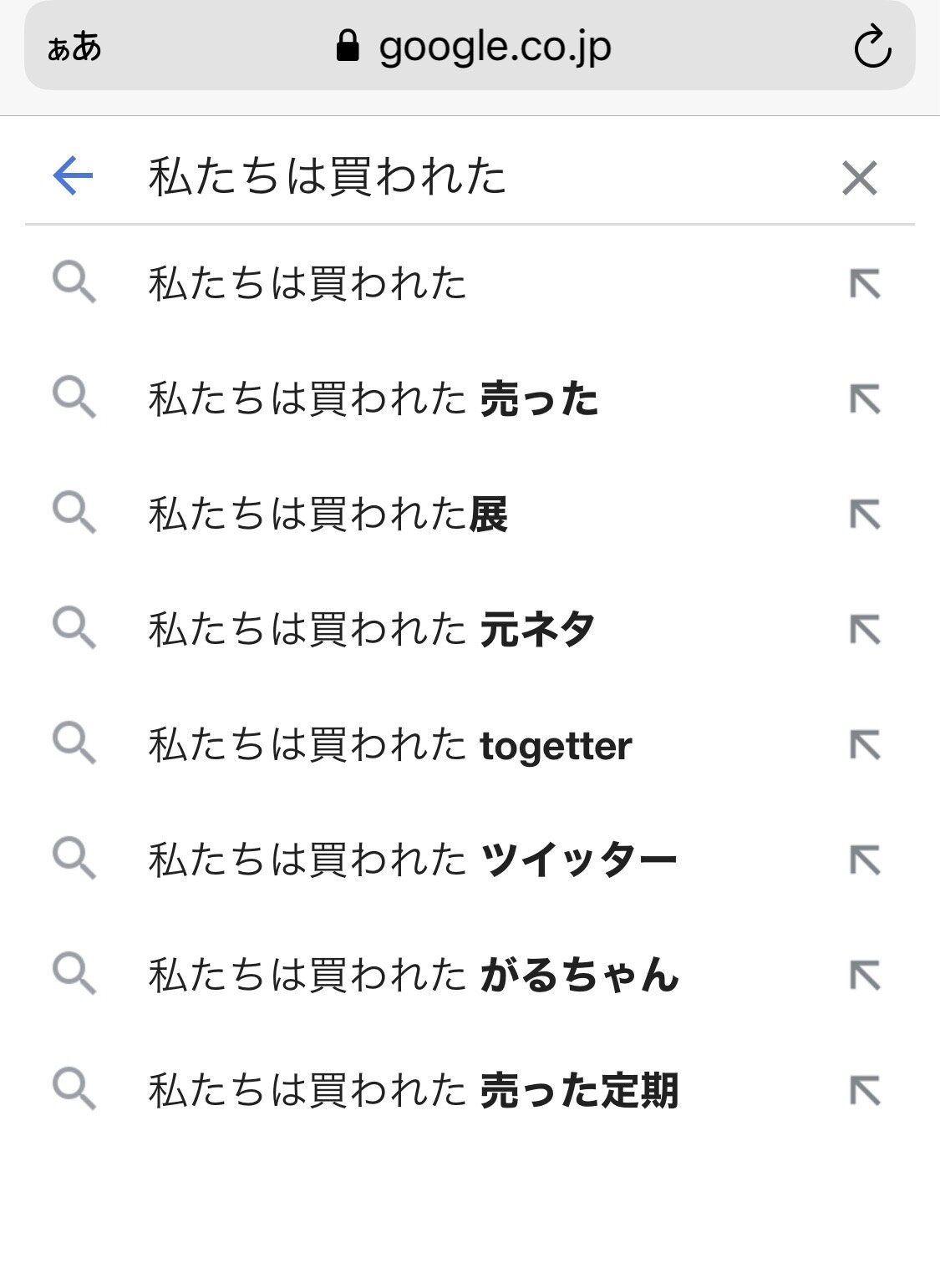The height and width of the screenshot is (1288, 940).
Task: Open the がるちゃん suggestion
Action: 413,975
